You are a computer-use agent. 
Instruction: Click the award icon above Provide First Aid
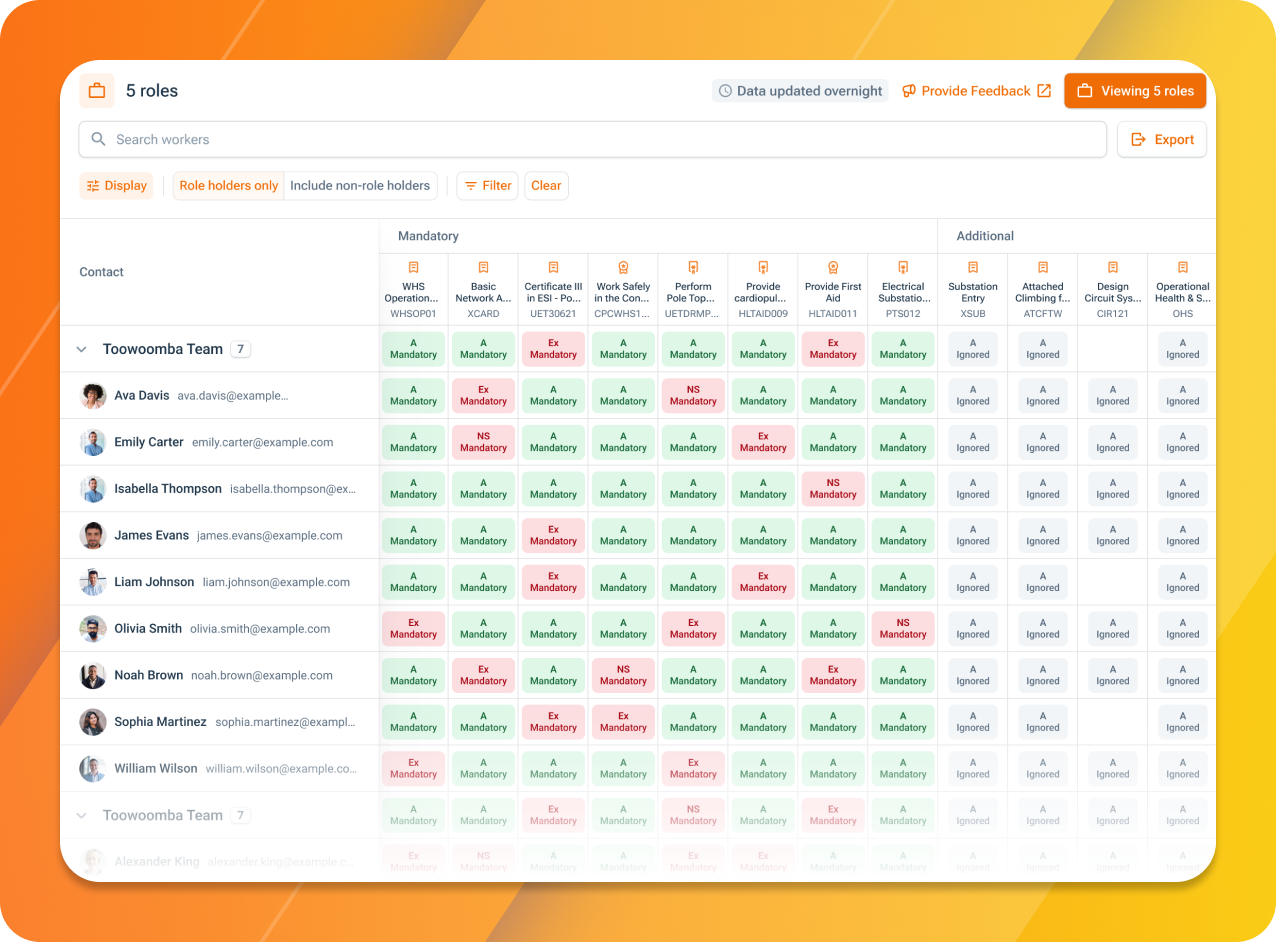[833, 268]
